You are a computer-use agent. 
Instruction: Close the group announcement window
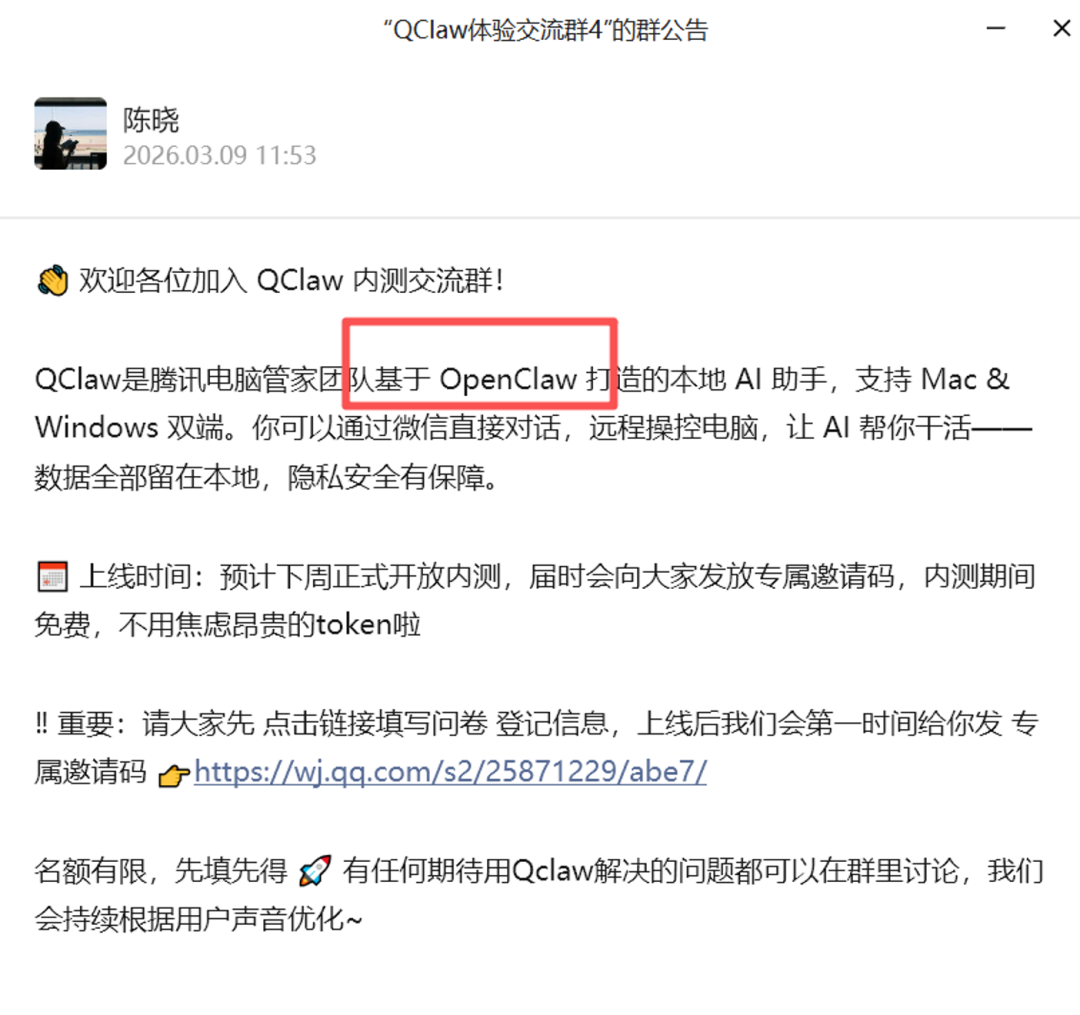point(1061,28)
